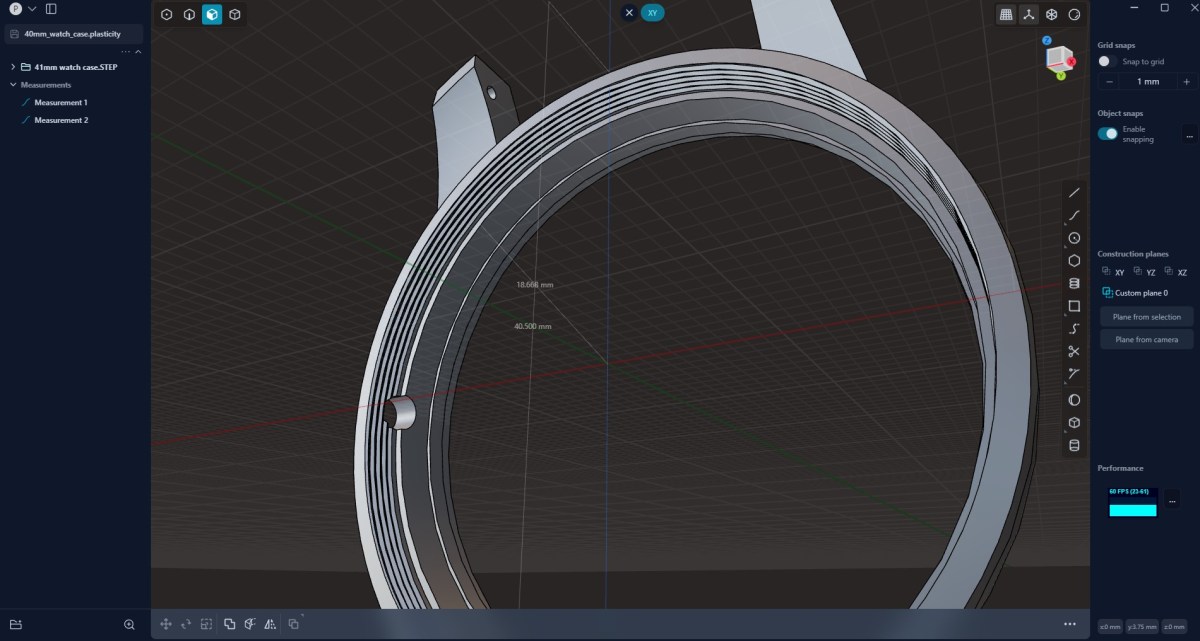1200x641 pixels.
Task: Click the red X axis on the orientation cube
Action: pyautogui.click(x=1071, y=62)
